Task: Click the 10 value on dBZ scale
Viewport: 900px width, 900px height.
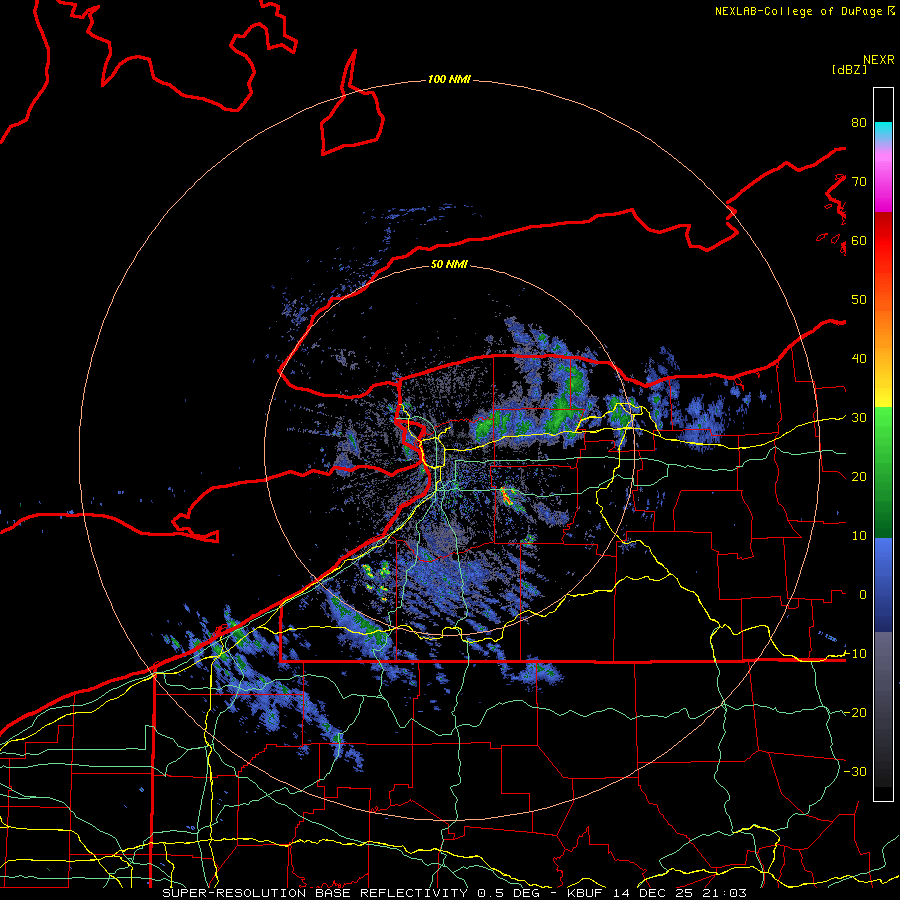Action: click(859, 536)
